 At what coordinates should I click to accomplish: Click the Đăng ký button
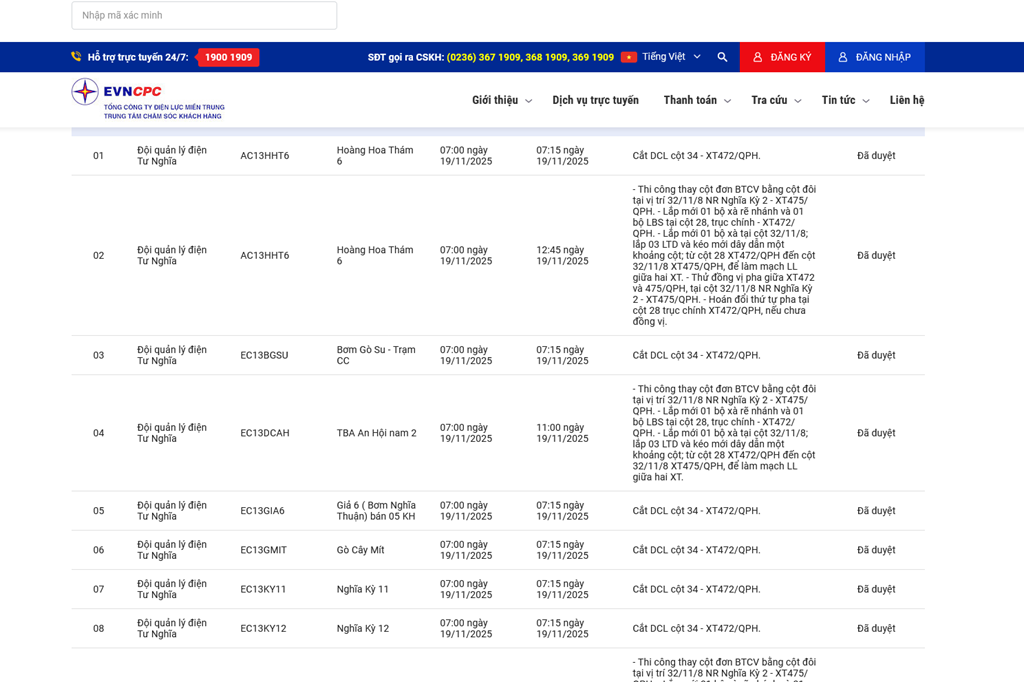(x=782, y=57)
